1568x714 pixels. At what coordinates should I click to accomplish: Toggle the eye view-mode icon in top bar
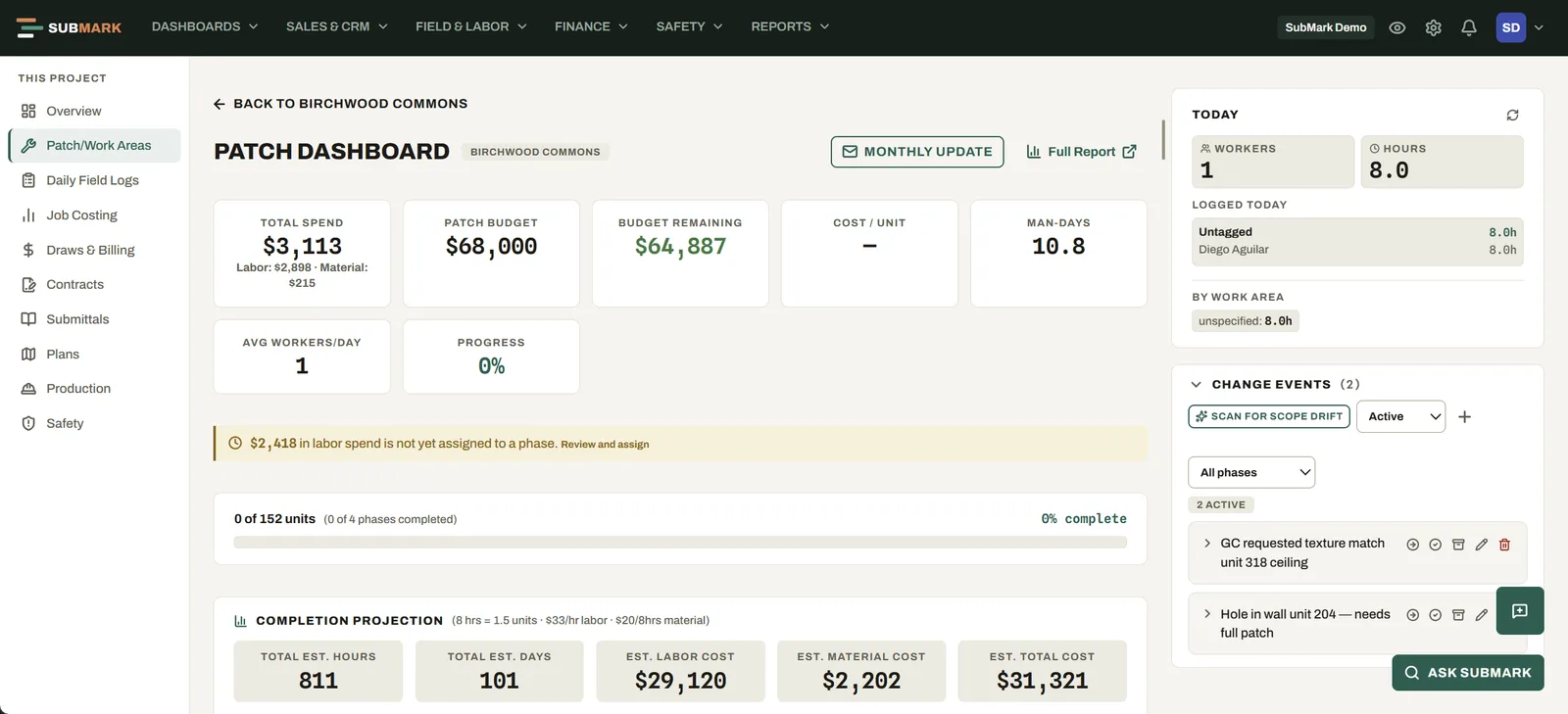pos(1397,27)
